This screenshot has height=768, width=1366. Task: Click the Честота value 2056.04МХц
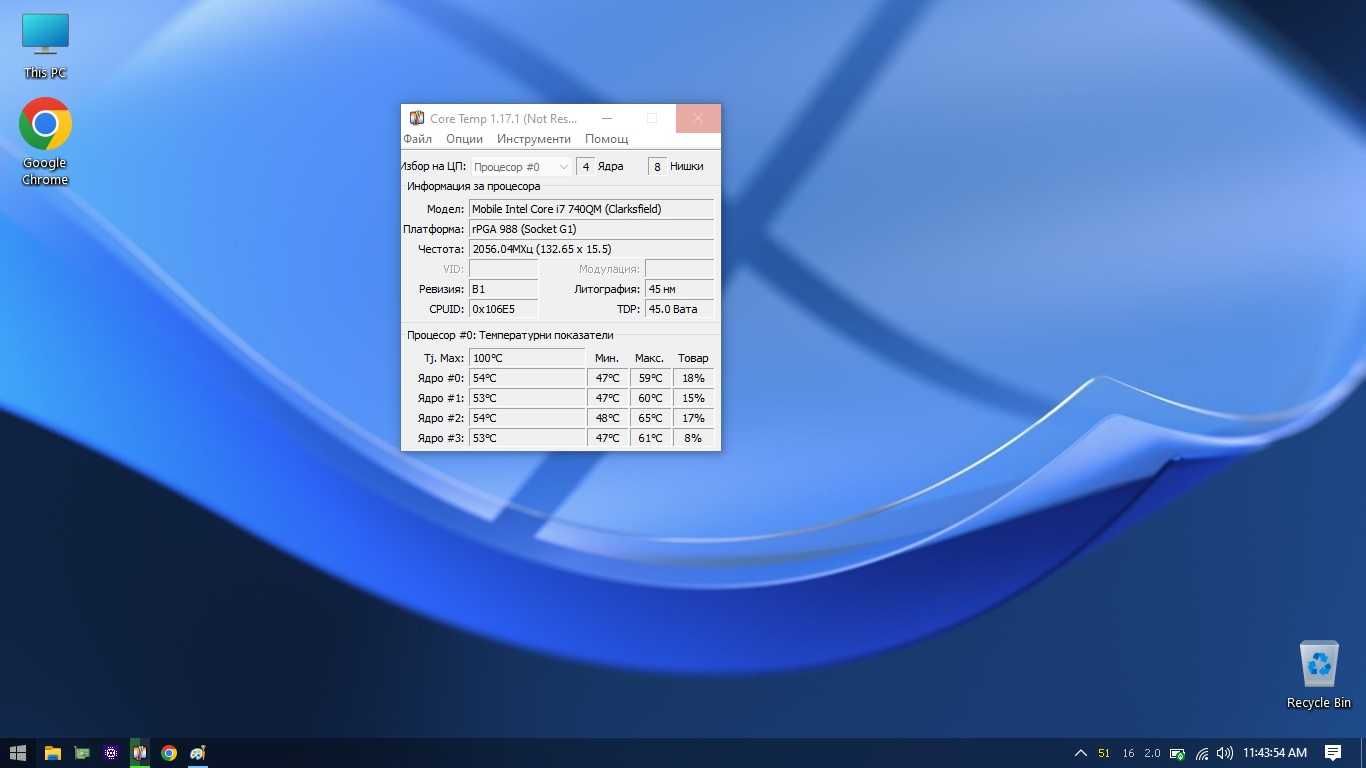click(x=591, y=249)
